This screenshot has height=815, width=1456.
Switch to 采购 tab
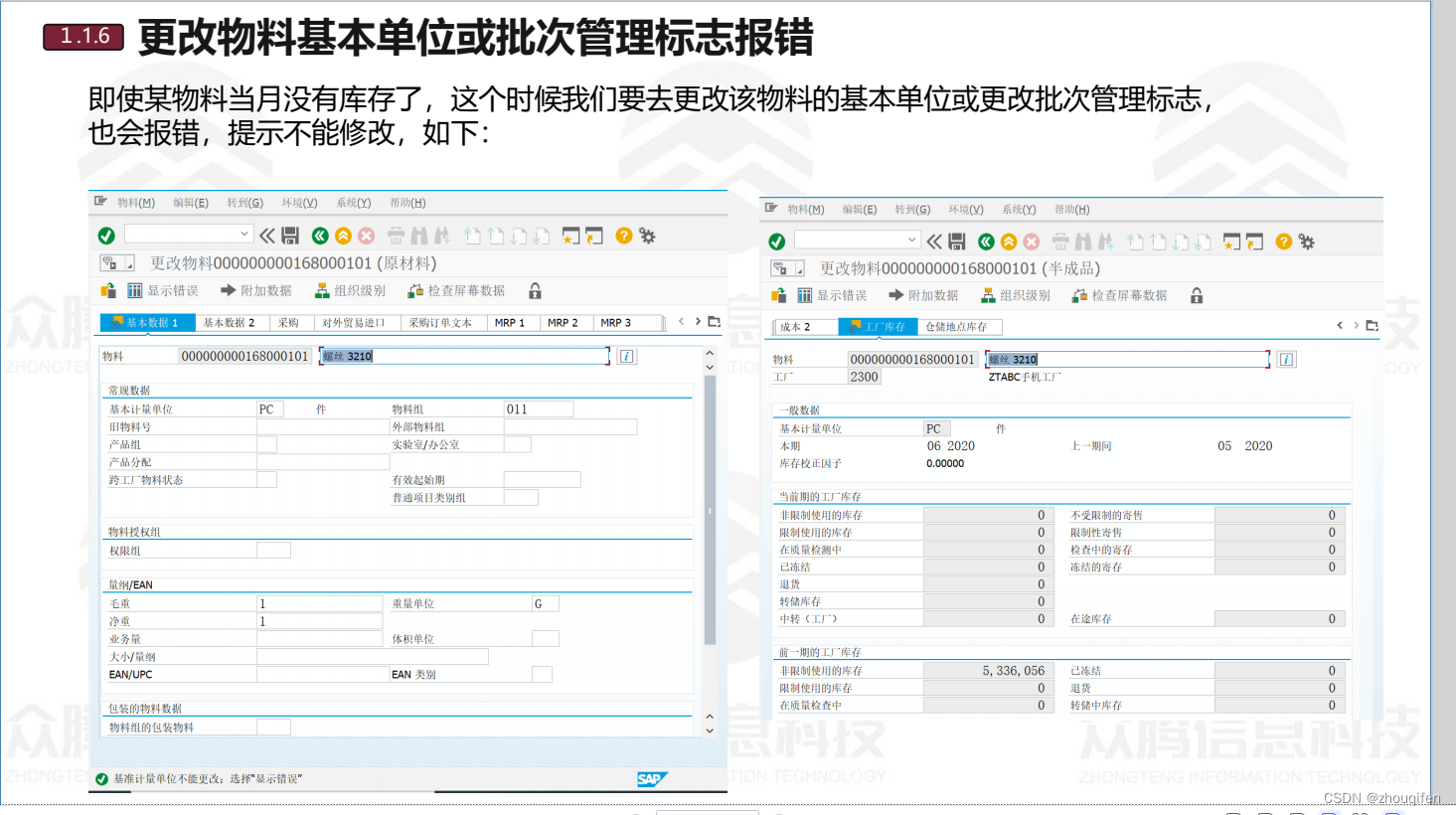[x=288, y=323]
